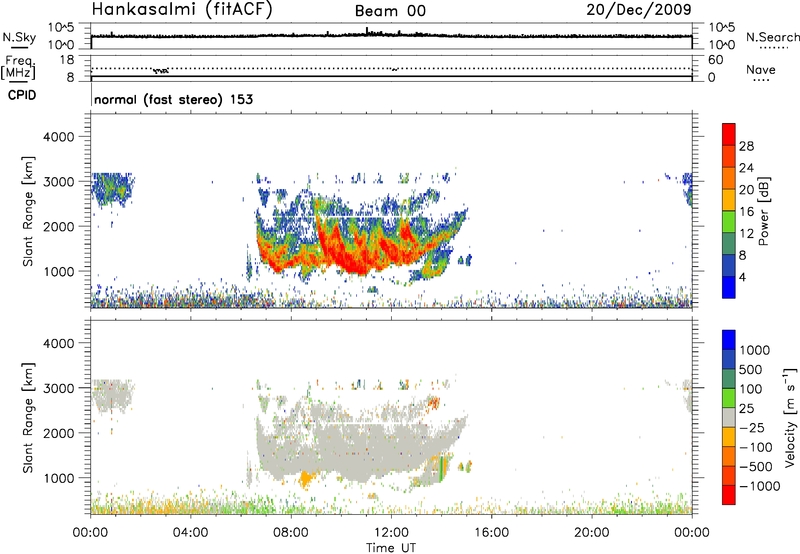Viewport: 800px width, 554px height.
Task: Click the normal (fast stereo) 153 text
Action: pyautogui.click(x=173, y=99)
